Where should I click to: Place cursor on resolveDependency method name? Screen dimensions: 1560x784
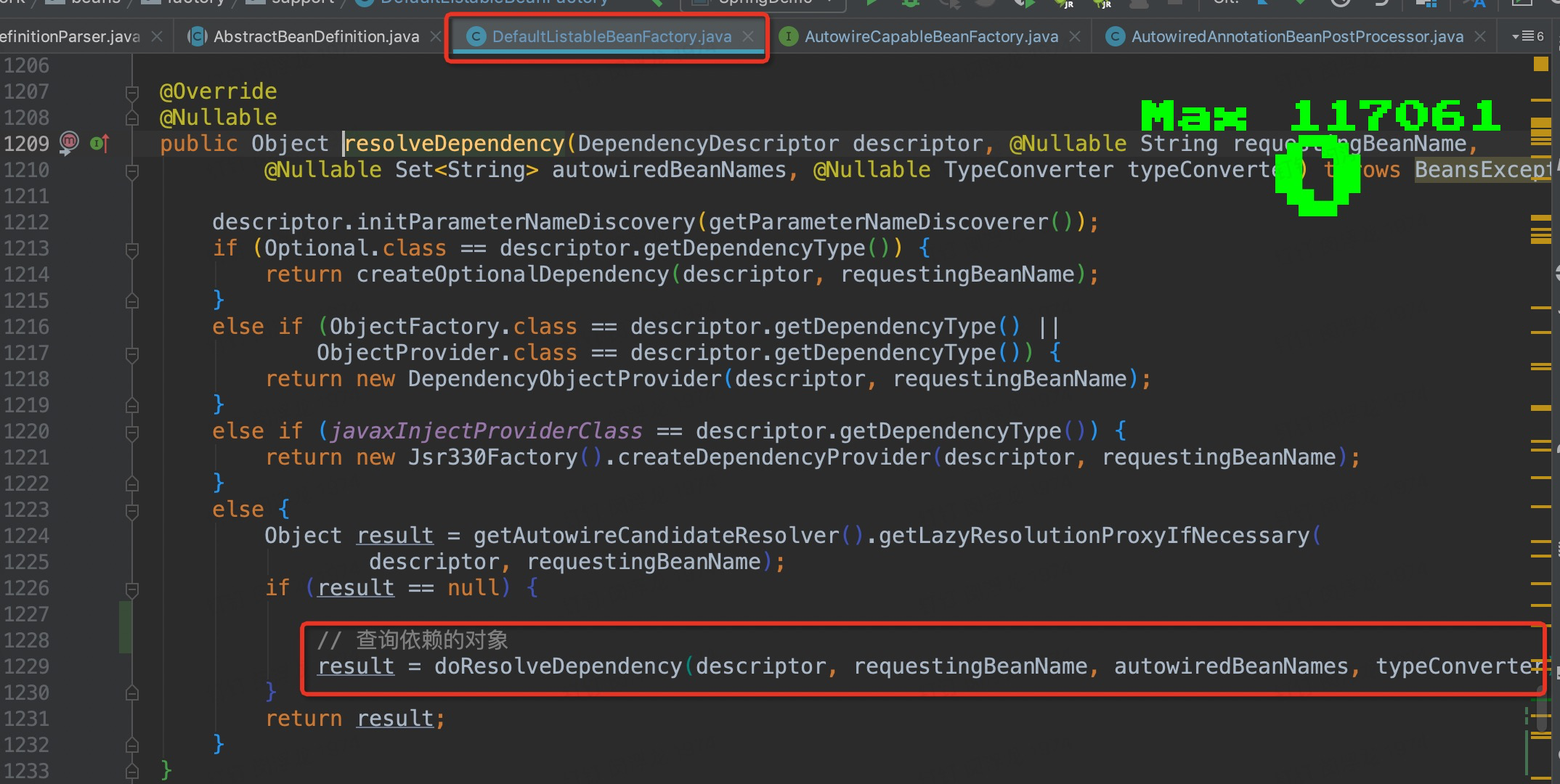(x=454, y=144)
